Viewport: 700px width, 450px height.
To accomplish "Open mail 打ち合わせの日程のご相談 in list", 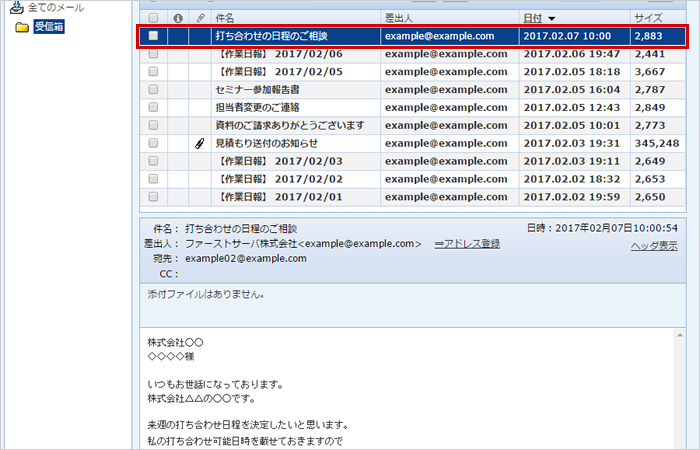I will (x=271, y=36).
